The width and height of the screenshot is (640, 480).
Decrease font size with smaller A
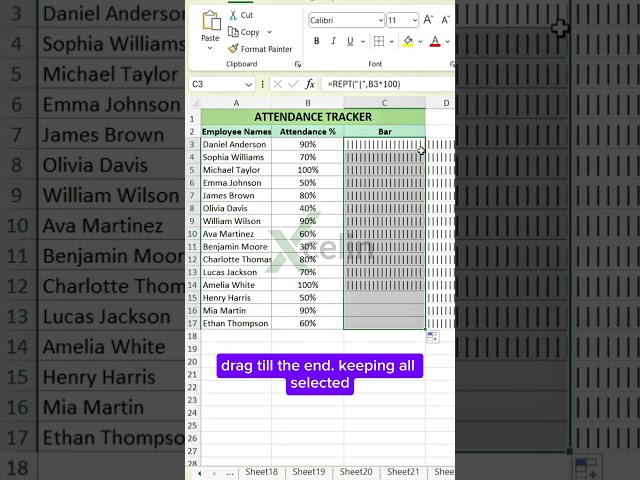click(x=445, y=20)
